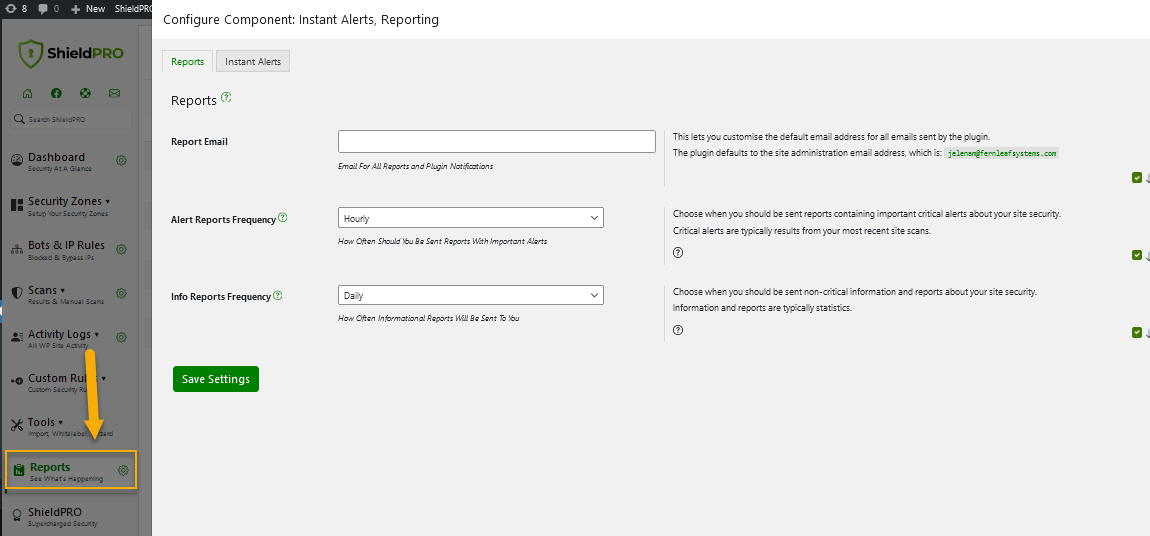This screenshot has width=1150, height=536.
Task: Click the 'Report Email' label
Action: point(199,142)
